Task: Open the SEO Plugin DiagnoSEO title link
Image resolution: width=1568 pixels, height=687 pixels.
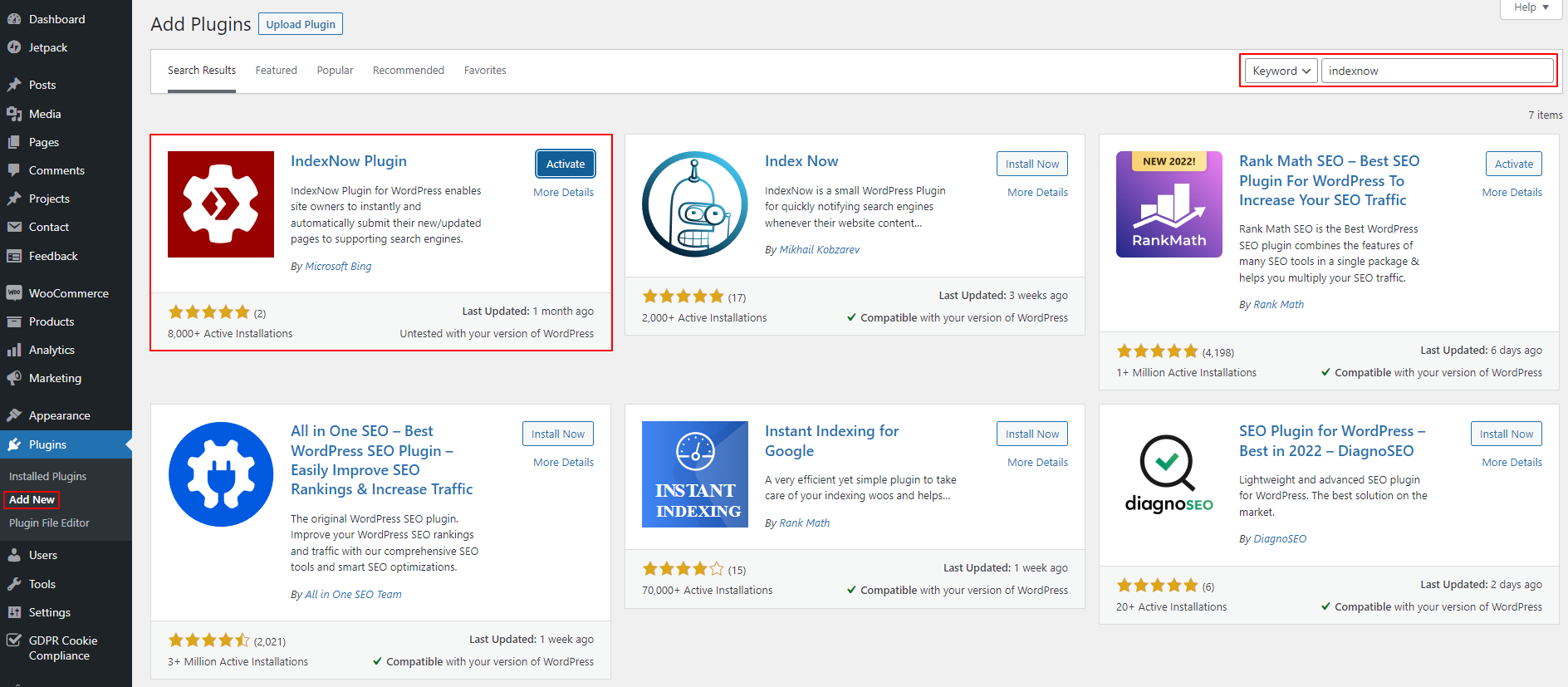Action: [1332, 440]
